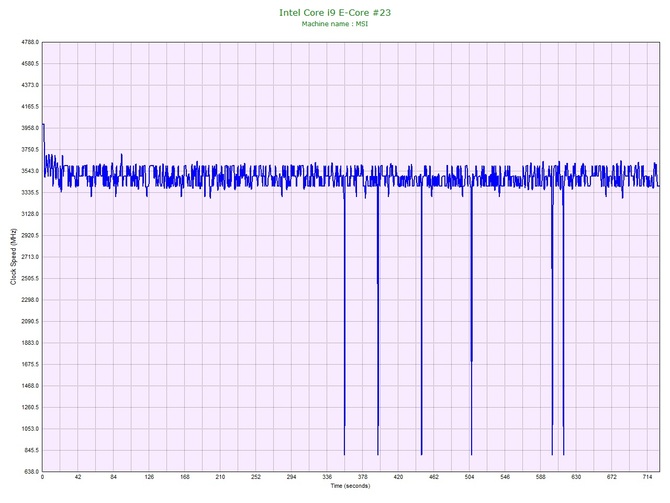Click the 462 x-axis tick label
This screenshot has height=503, width=670.
pyautogui.click(x=434, y=477)
